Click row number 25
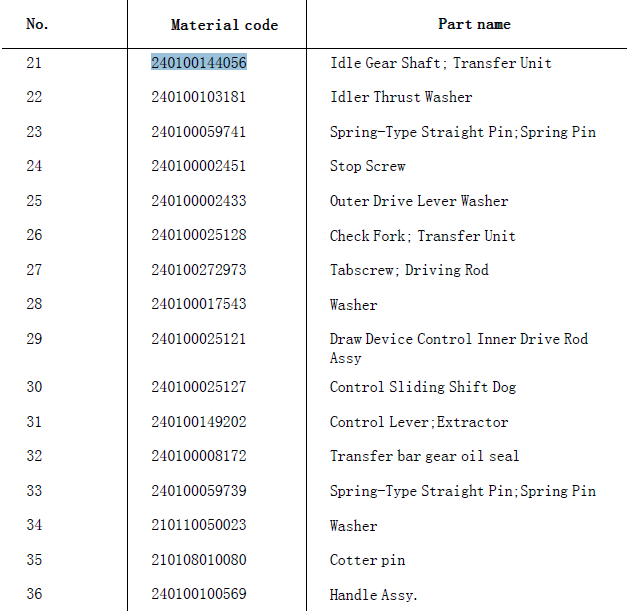 click(34, 200)
